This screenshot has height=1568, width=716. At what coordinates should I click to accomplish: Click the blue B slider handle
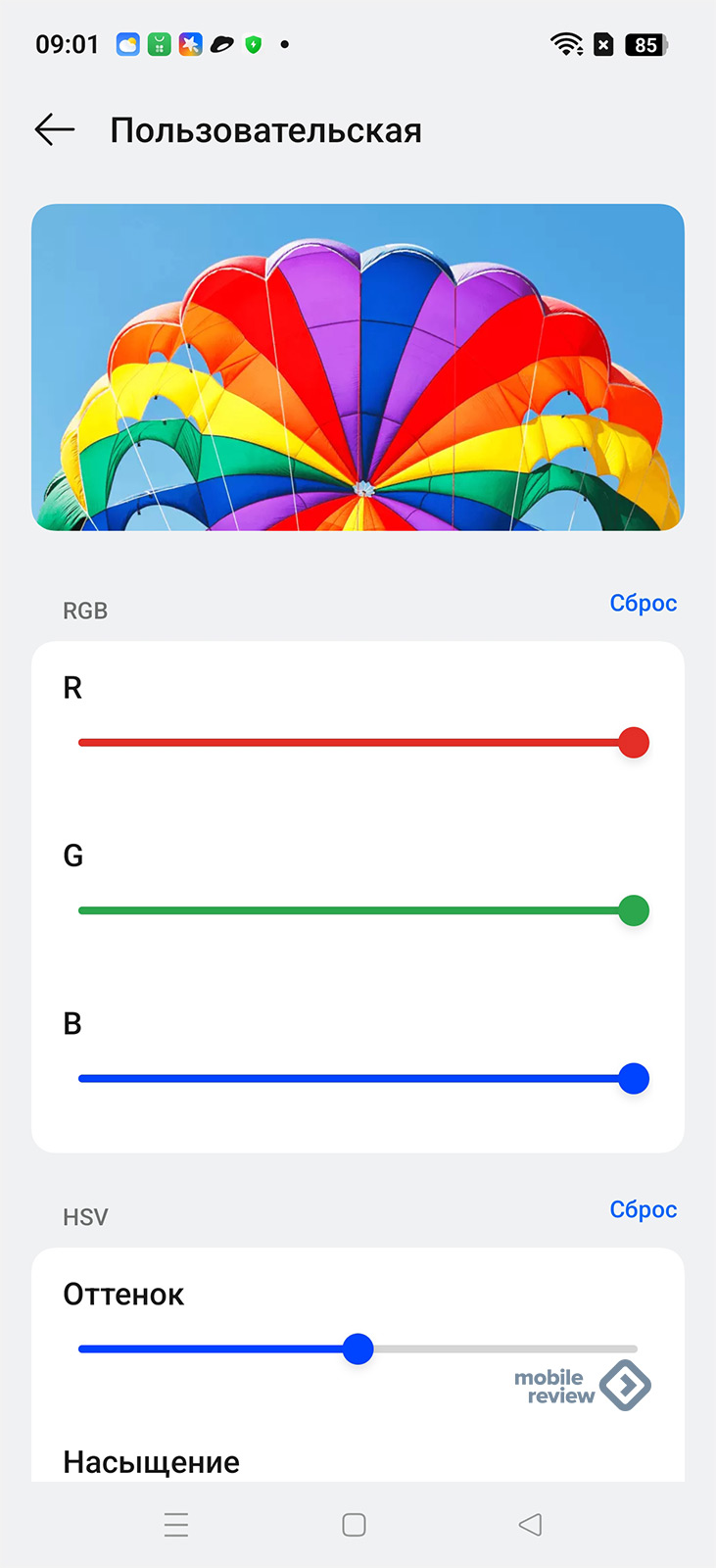[x=634, y=1079]
